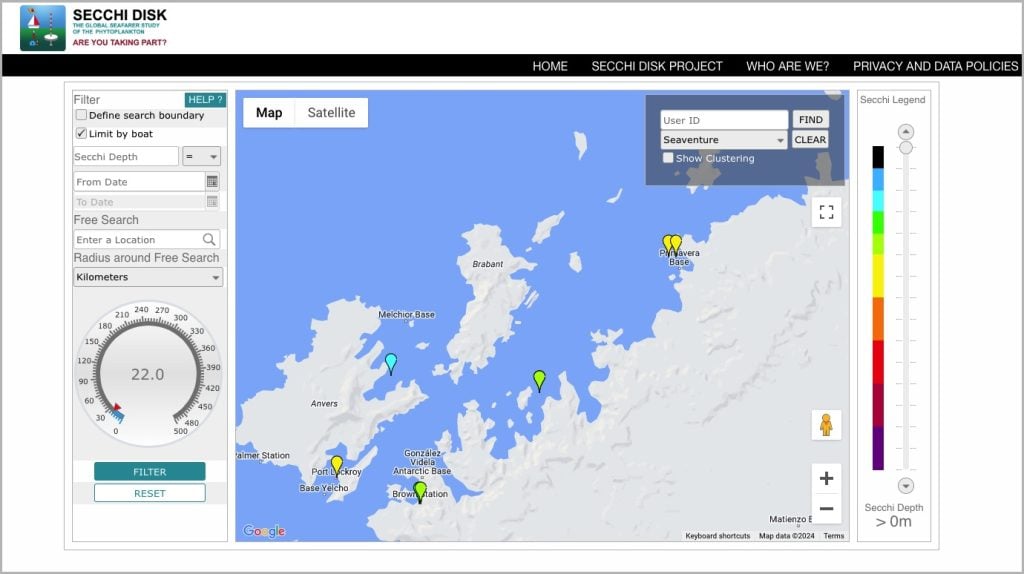Click the right yellow marker at Primavera Base

point(677,244)
